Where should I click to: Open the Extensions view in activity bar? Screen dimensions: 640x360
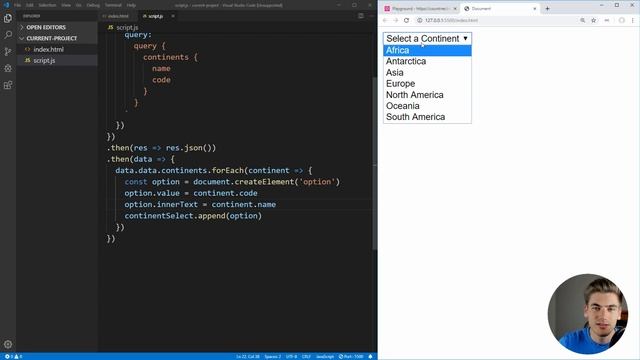8,85
